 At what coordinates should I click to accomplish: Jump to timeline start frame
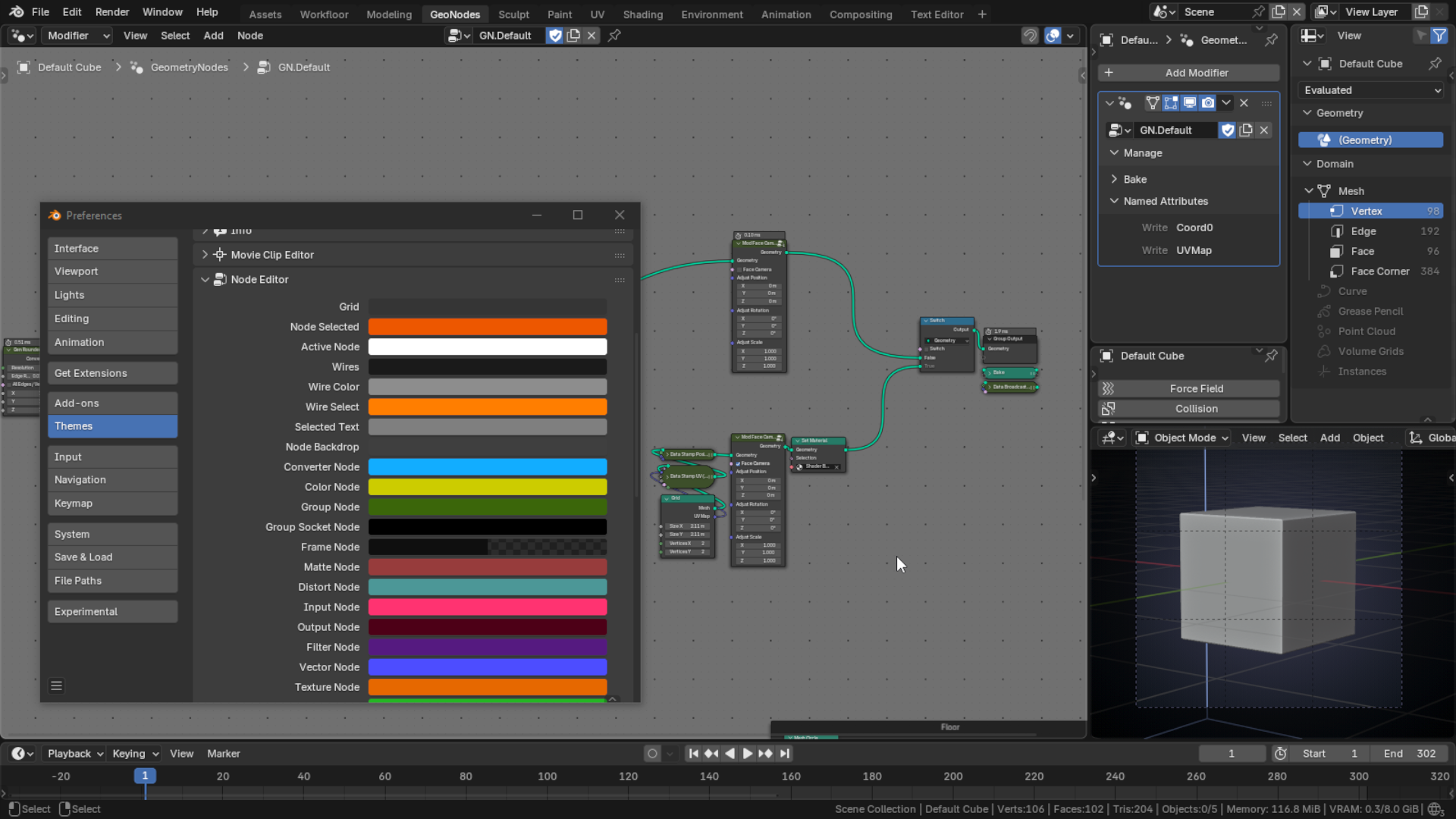coord(693,754)
